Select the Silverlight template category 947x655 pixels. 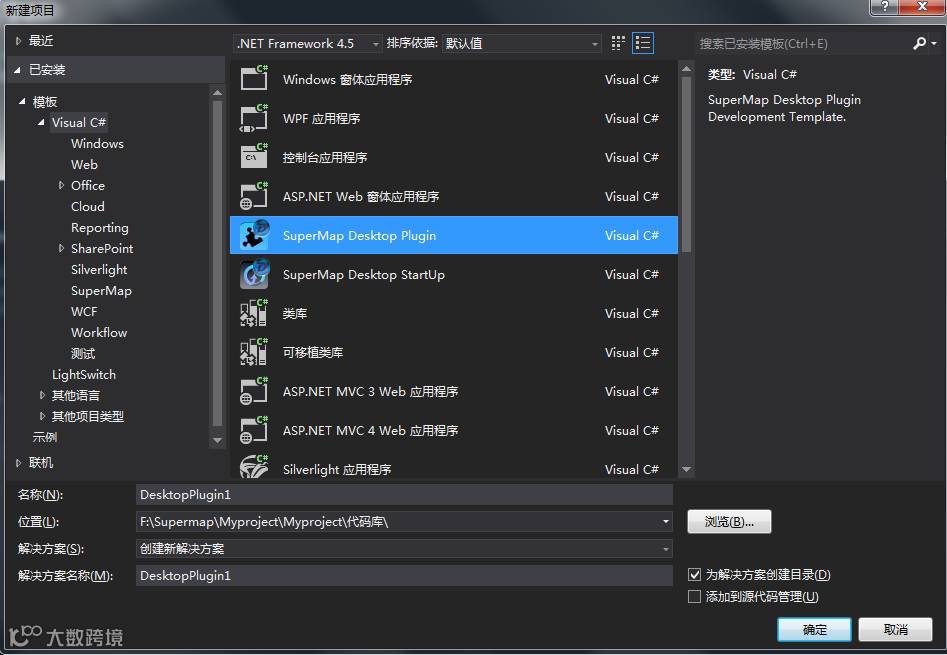pos(99,269)
